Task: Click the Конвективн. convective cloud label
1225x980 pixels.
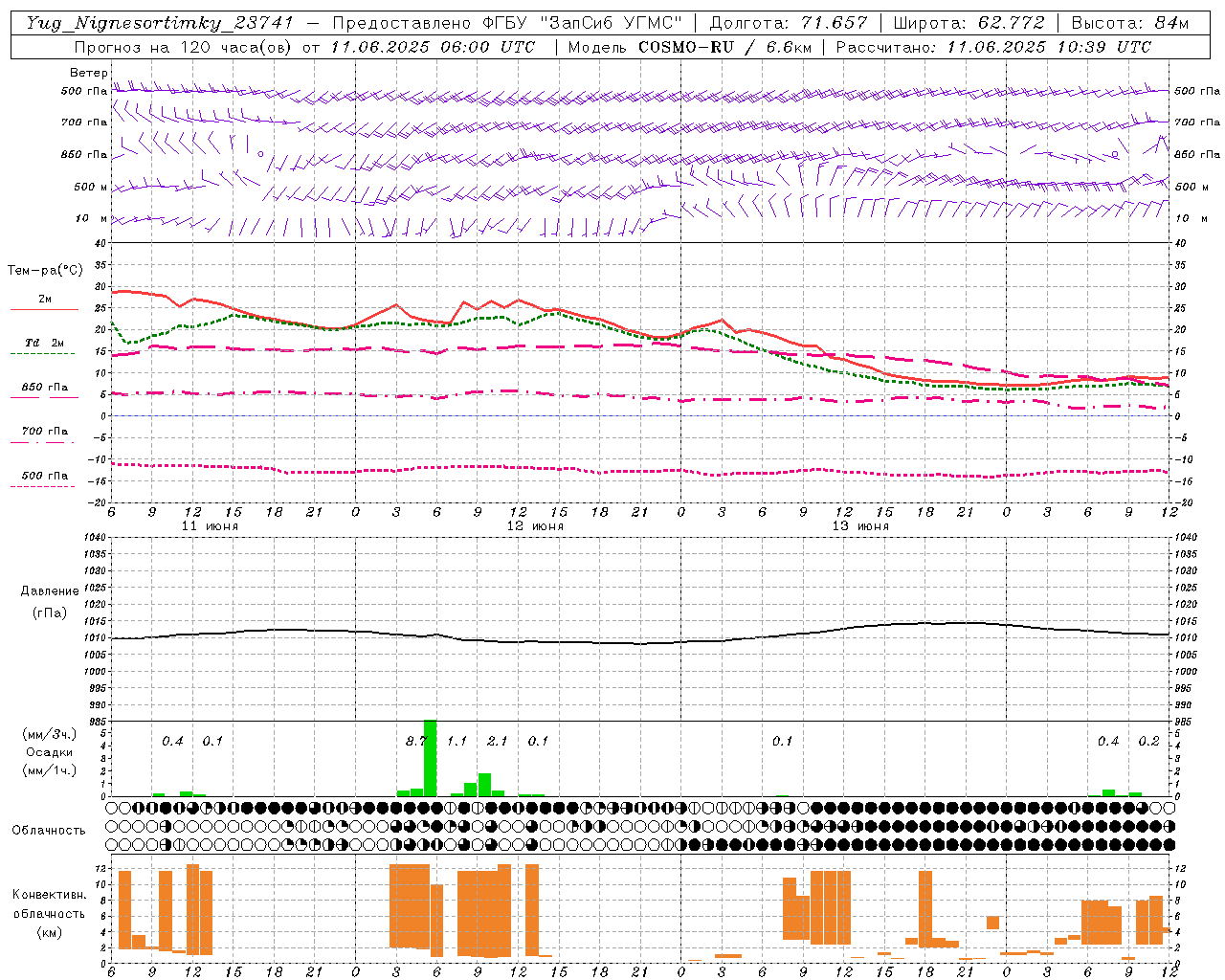Action: click(x=50, y=895)
